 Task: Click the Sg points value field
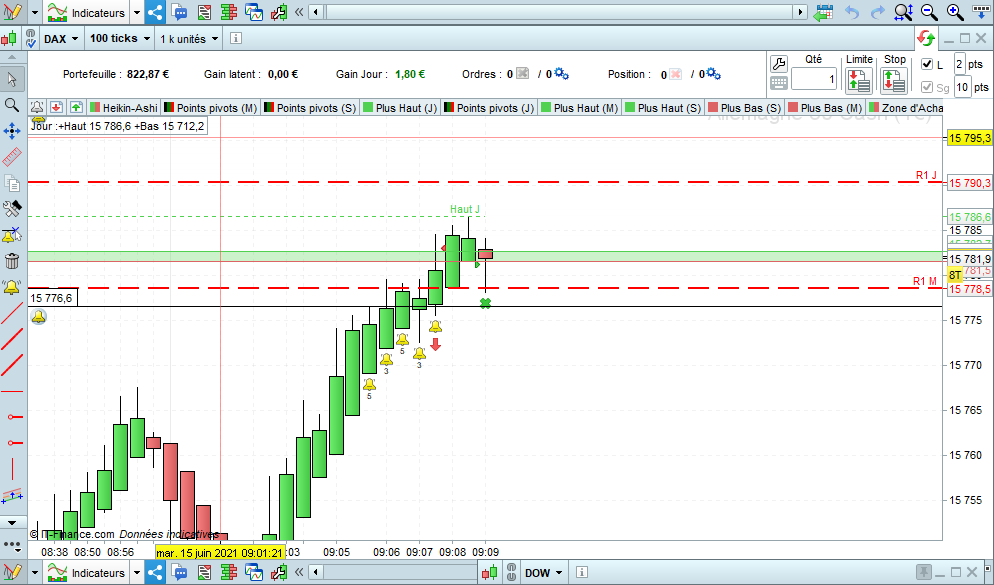point(962,87)
